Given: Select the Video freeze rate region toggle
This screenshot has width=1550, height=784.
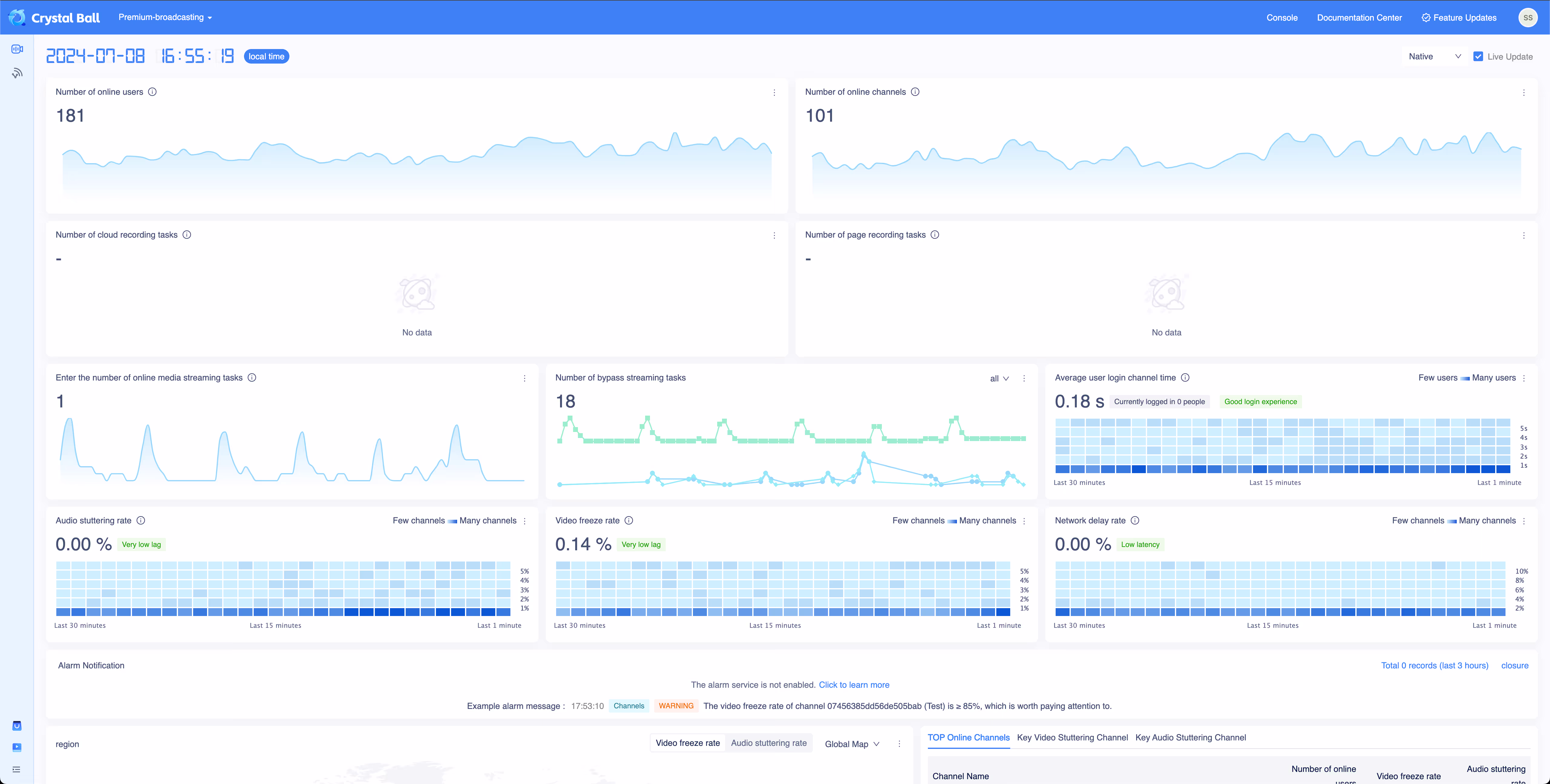Looking at the screenshot, I should 688,743.
